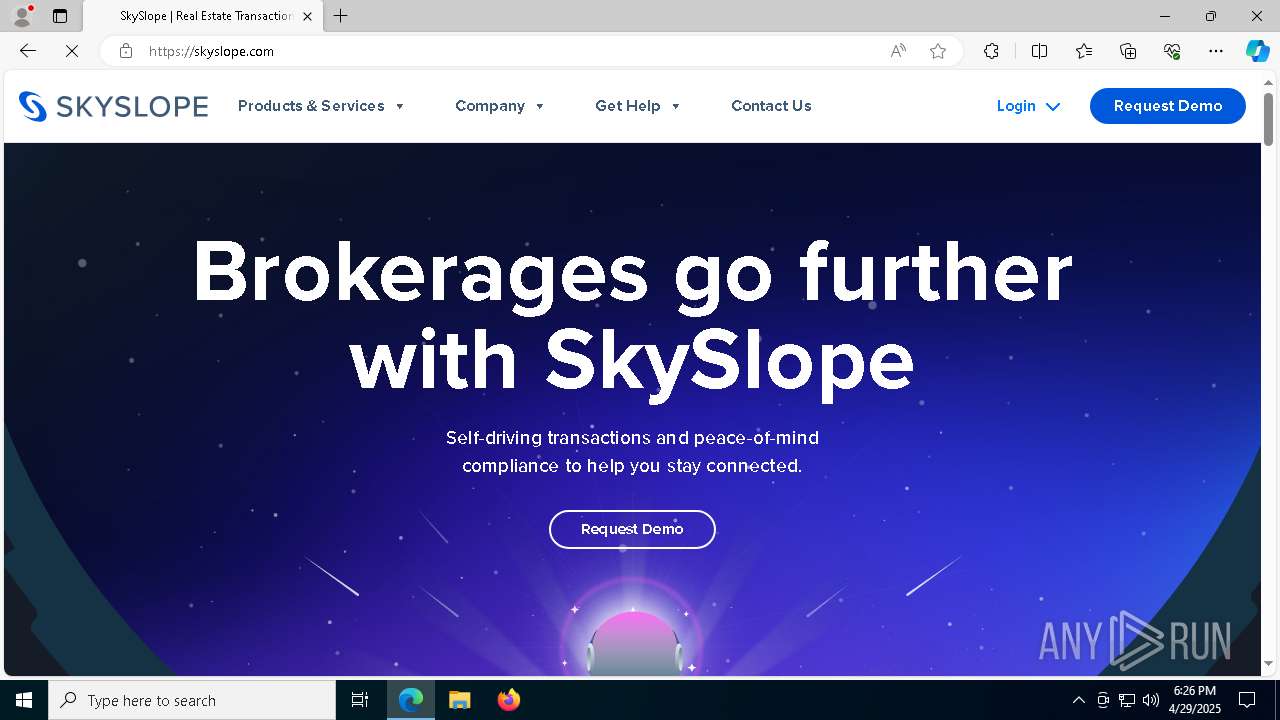Click the scrollbar down arrow
Screen dimensions: 1280x720
1268,664
